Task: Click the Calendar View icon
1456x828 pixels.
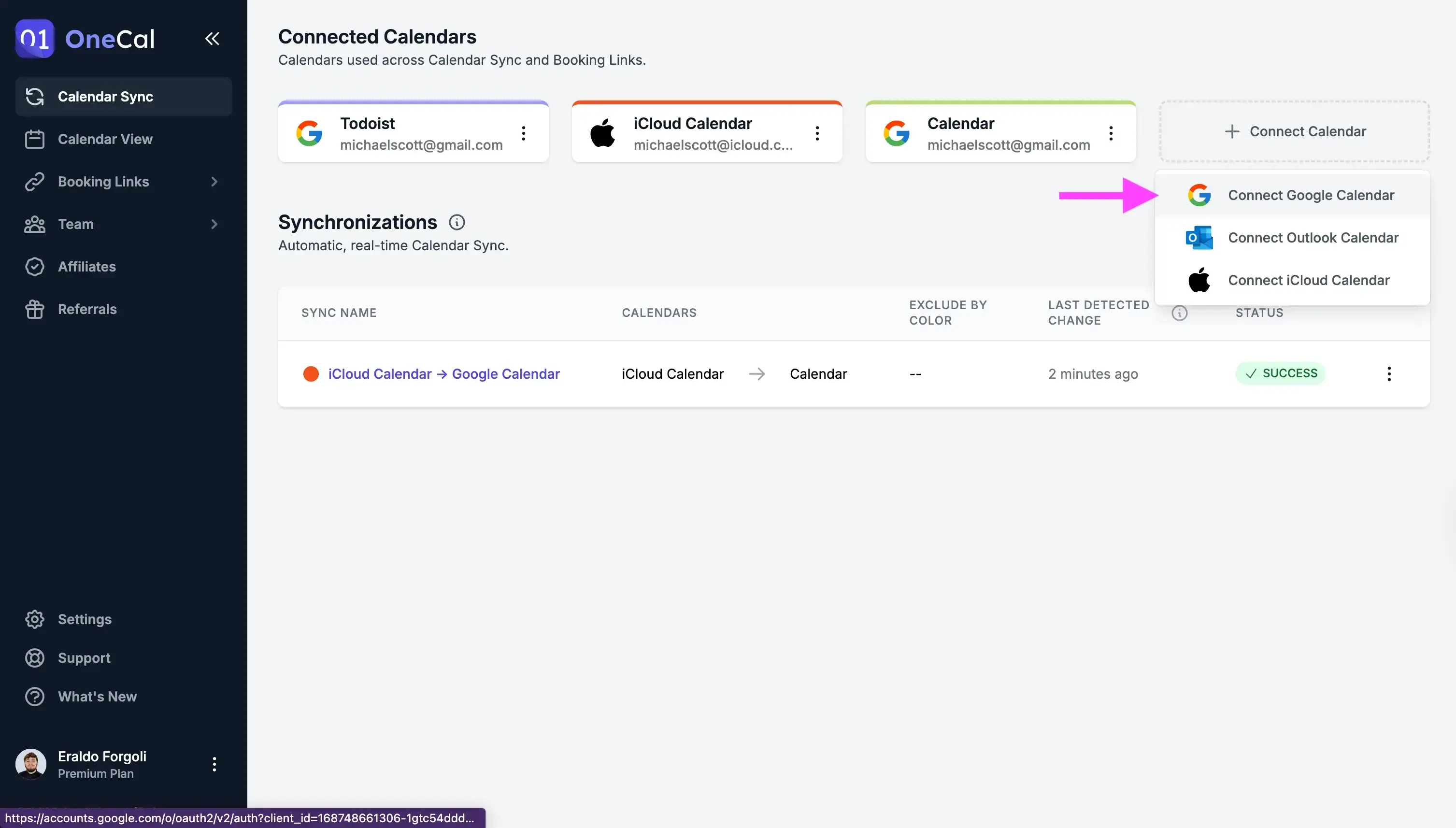Action: pyautogui.click(x=34, y=139)
